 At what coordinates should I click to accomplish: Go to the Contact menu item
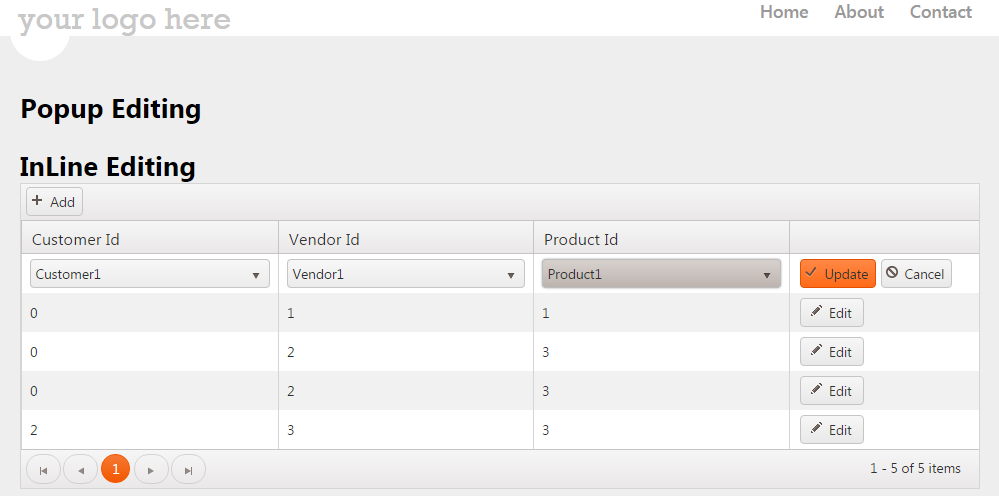(x=940, y=12)
